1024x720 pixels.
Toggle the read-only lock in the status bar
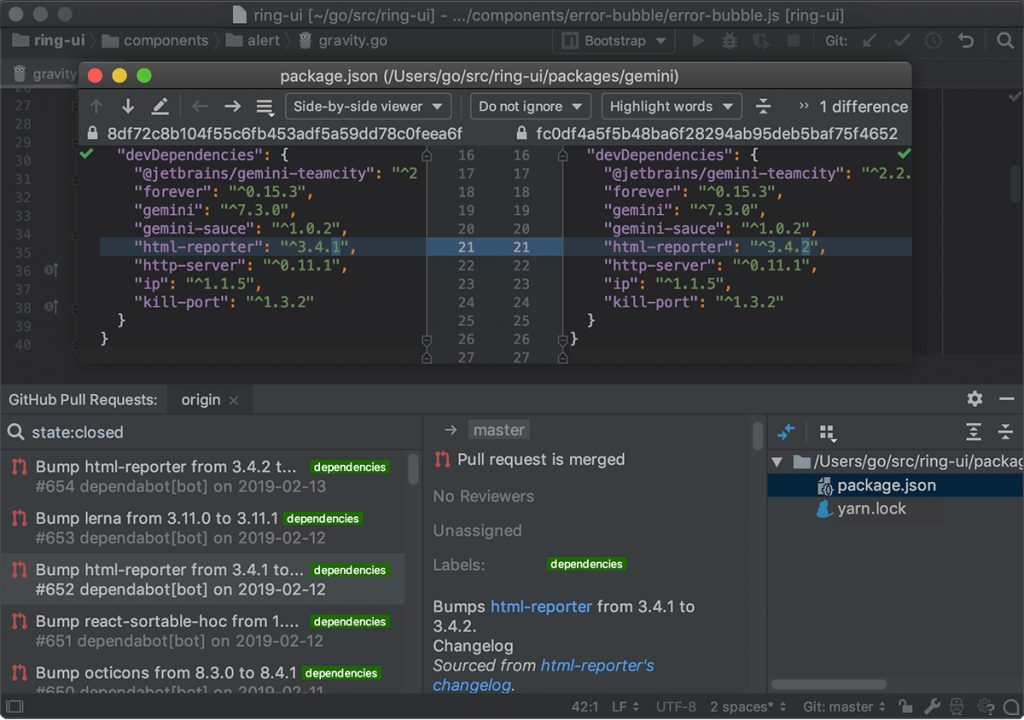pos(907,705)
